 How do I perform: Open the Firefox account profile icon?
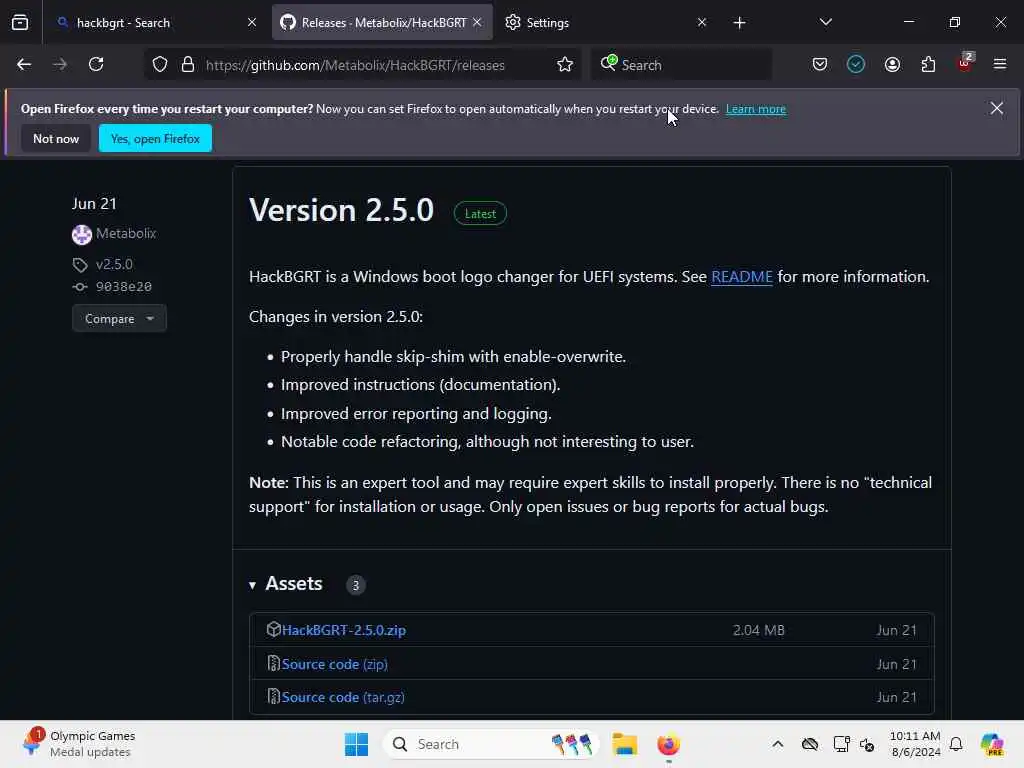(x=892, y=64)
